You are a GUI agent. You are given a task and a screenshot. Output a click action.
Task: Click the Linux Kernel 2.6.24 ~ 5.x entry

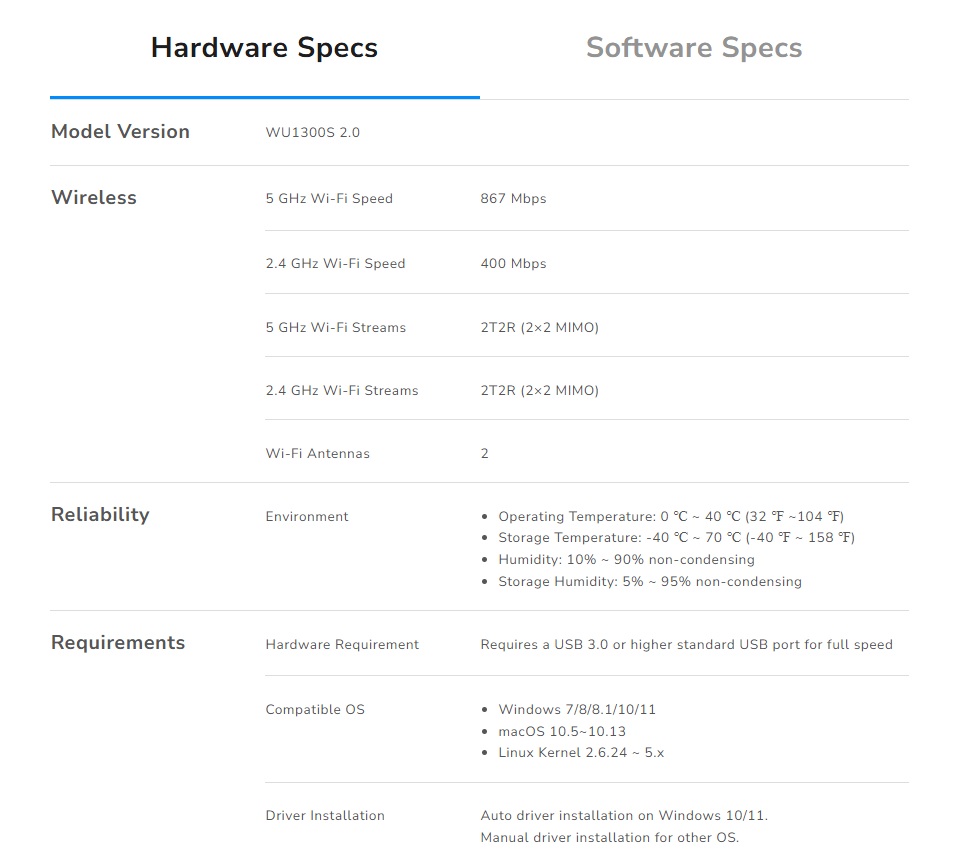pos(580,753)
